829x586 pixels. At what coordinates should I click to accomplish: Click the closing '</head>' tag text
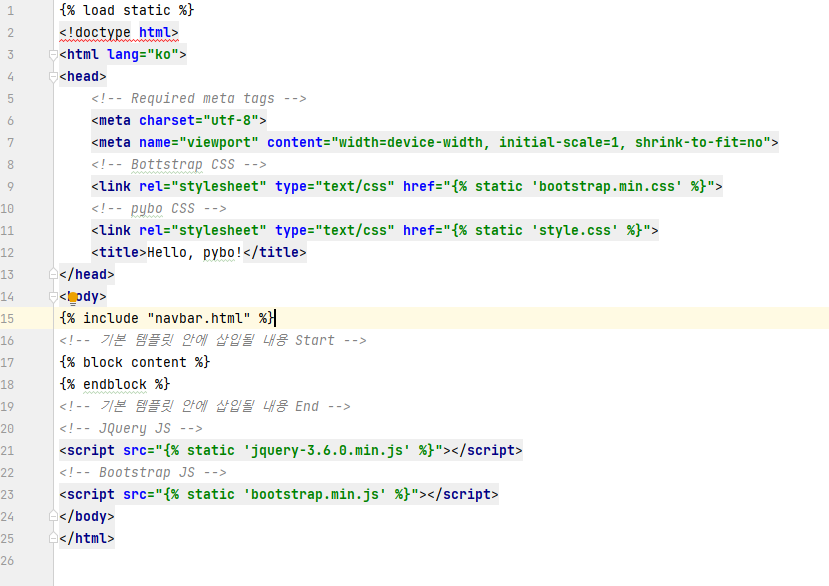(87, 274)
